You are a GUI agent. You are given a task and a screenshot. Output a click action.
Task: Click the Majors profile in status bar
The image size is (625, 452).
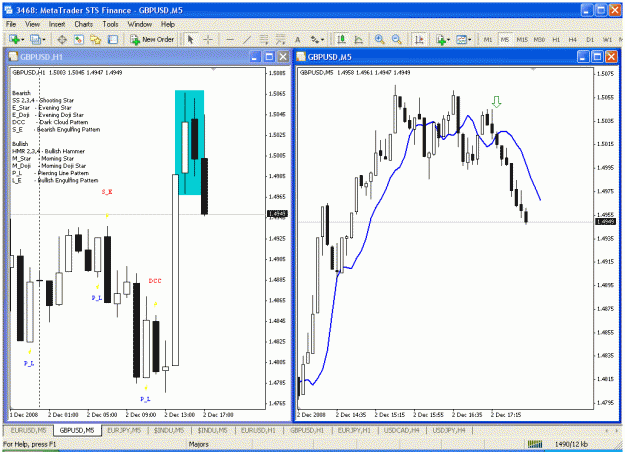[x=199, y=444]
